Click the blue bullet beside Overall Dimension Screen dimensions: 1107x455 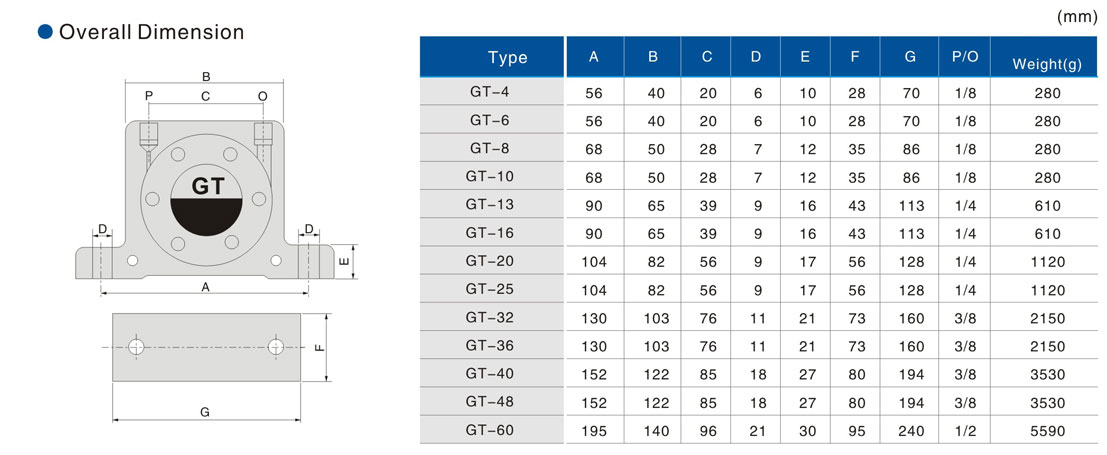tap(45, 32)
